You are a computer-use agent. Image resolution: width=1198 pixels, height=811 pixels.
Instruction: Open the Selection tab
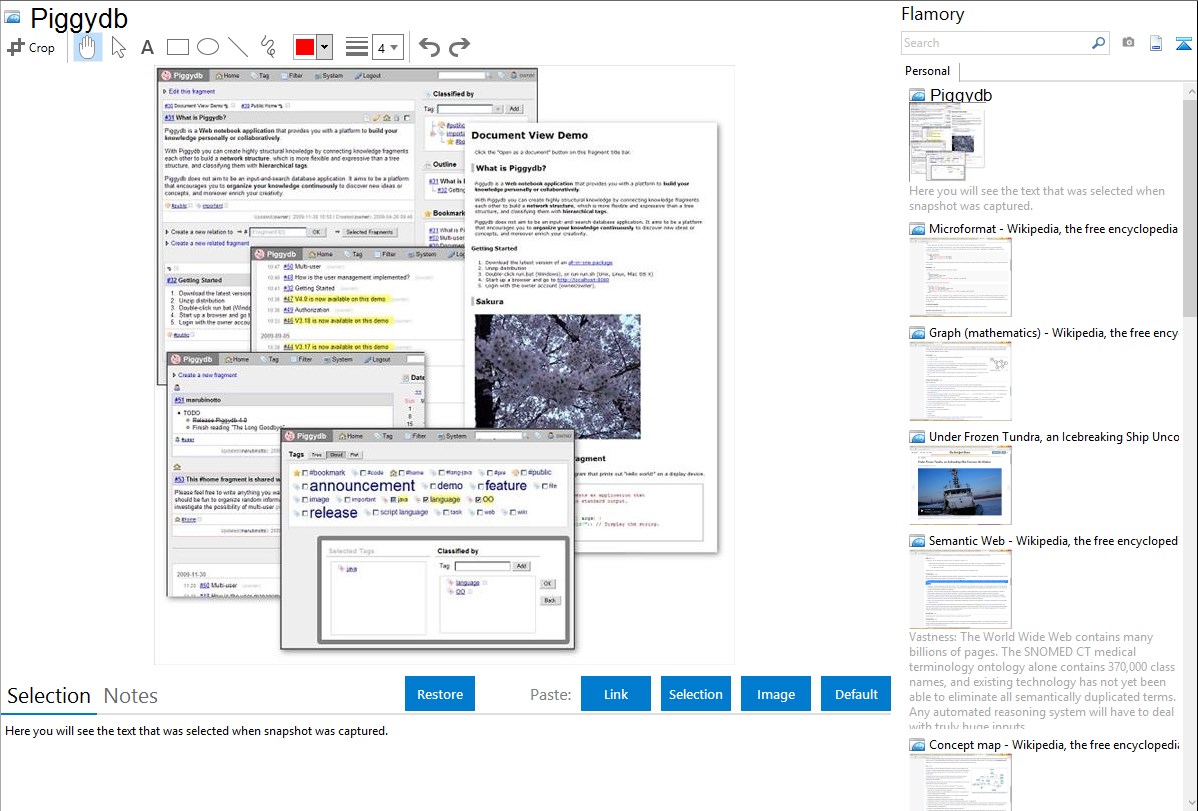tap(49, 696)
